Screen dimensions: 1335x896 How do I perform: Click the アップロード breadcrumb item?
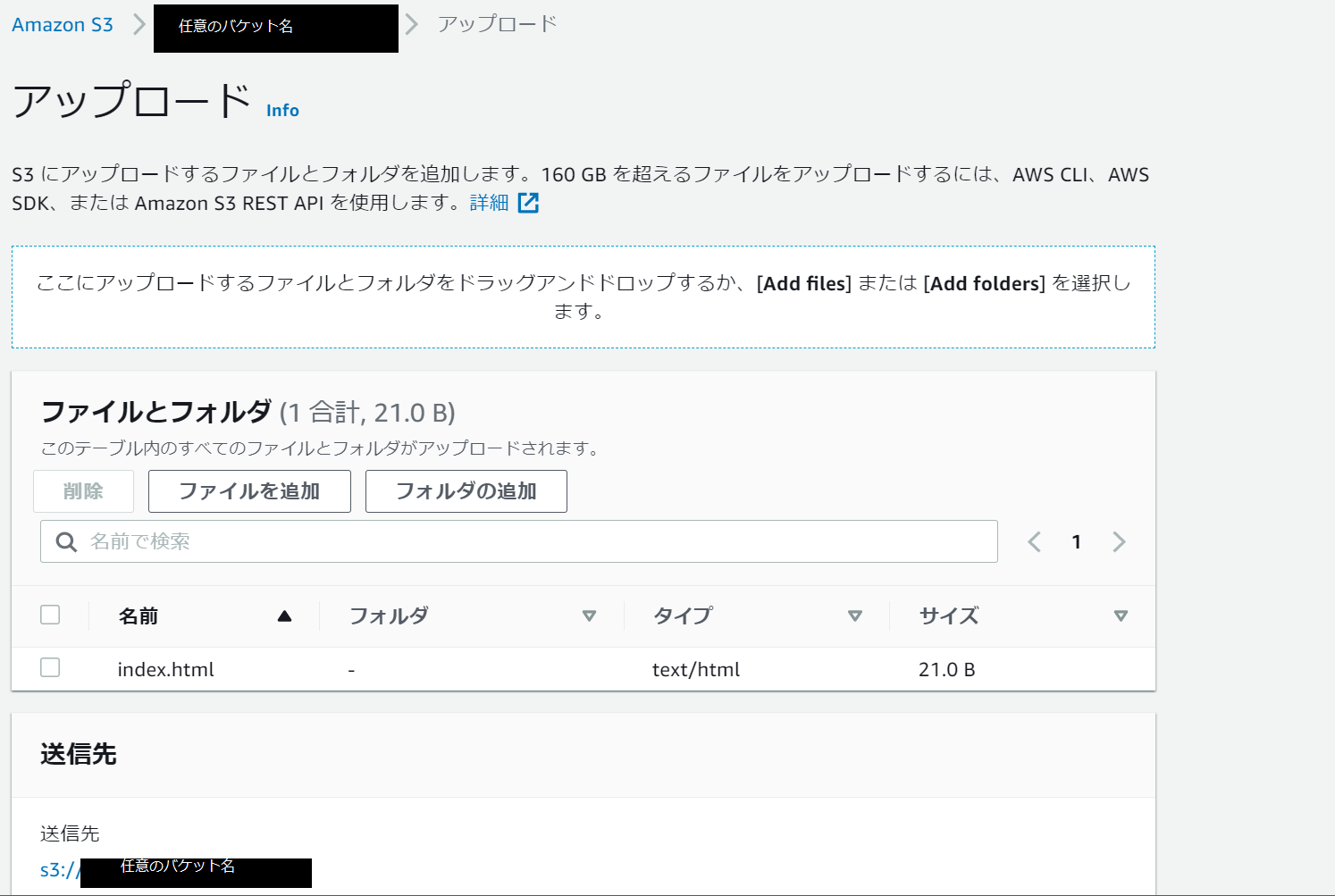pos(497,24)
